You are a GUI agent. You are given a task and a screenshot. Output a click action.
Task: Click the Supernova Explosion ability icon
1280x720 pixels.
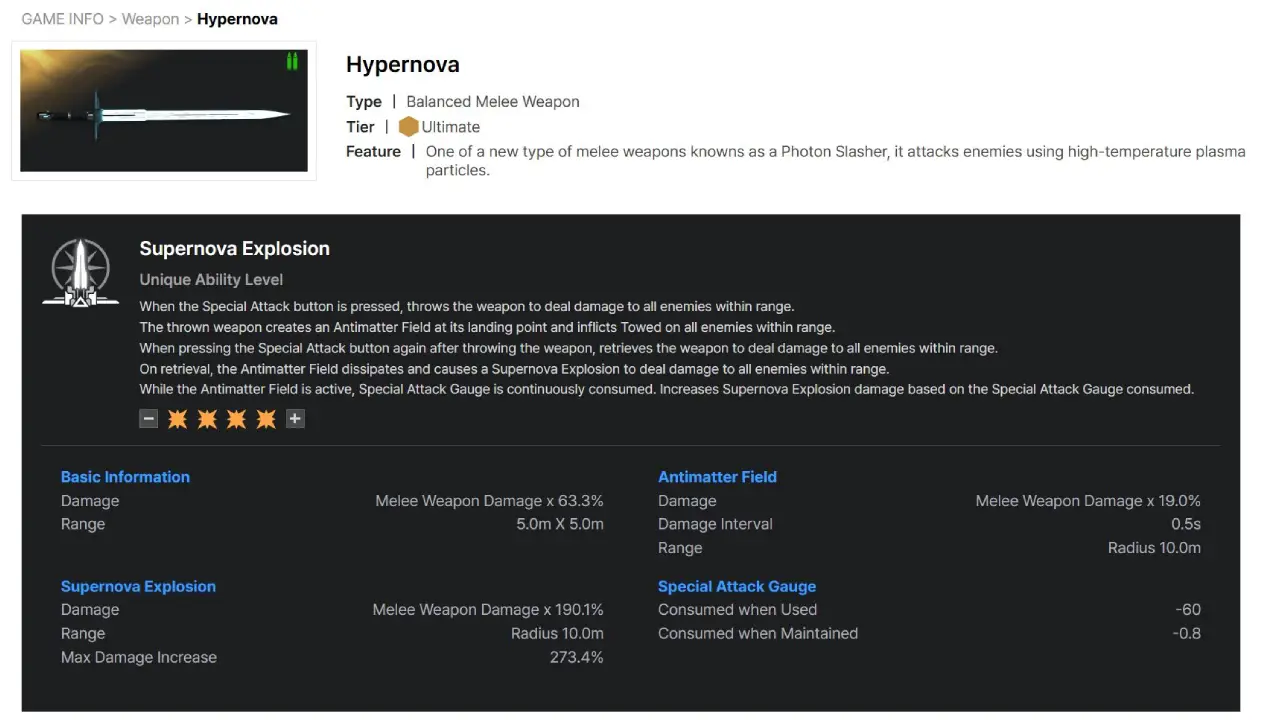pyautogui.click(x=80, y=270)
